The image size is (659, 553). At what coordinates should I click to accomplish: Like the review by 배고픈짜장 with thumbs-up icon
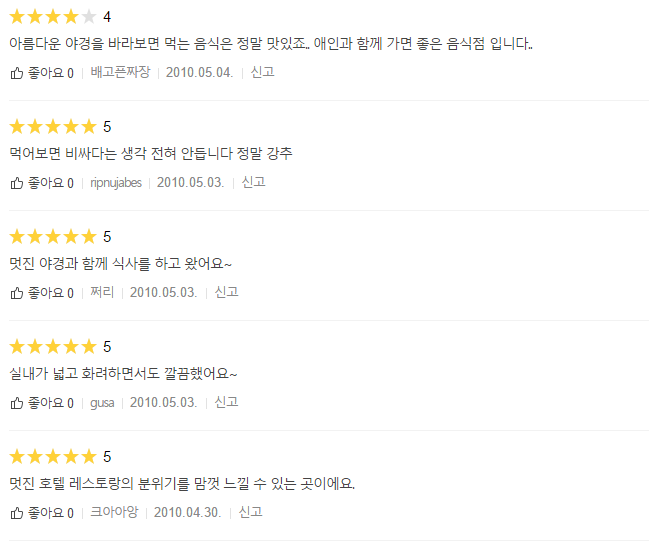coord(17,73)
